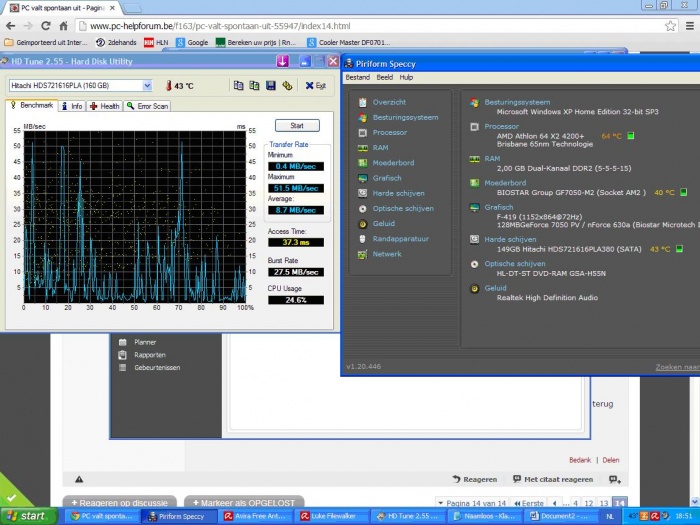Click the Bedank link
Viewport: 700px width, 525px height.
tap(580, 460)
